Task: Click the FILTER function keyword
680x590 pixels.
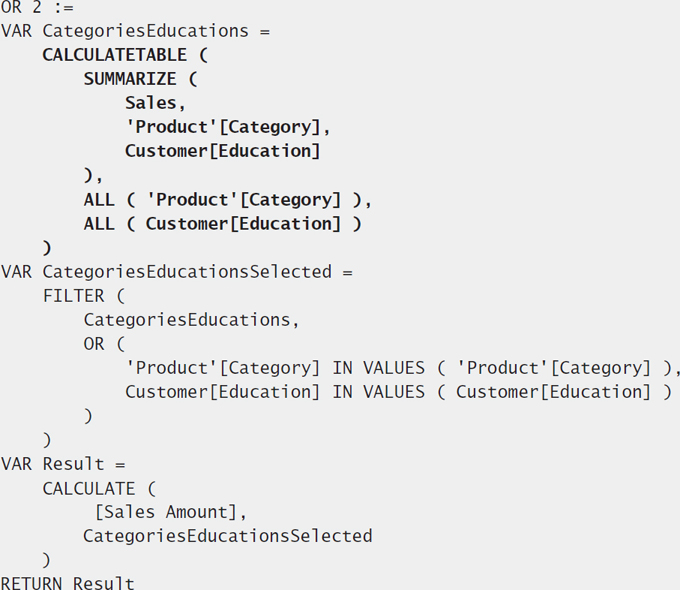Action: pos(73,296)
